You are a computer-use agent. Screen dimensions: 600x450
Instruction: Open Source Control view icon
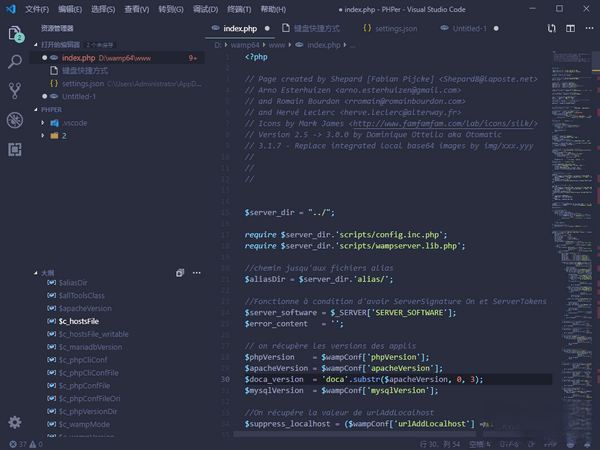(x=15, y=91)
